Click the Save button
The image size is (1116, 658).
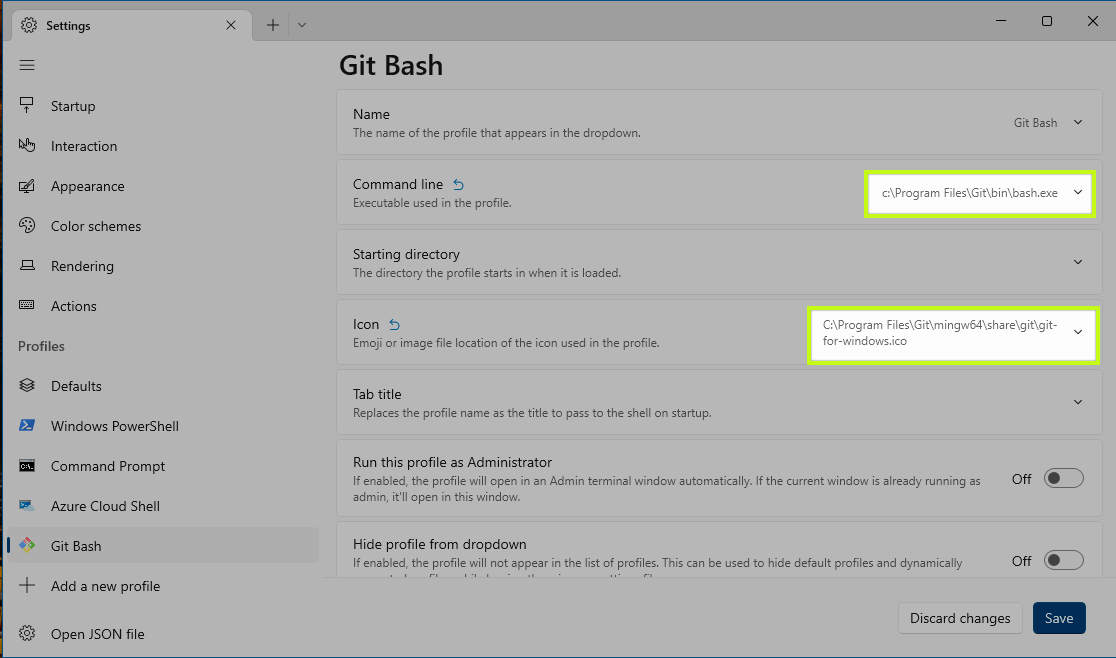click(1059, 618)
